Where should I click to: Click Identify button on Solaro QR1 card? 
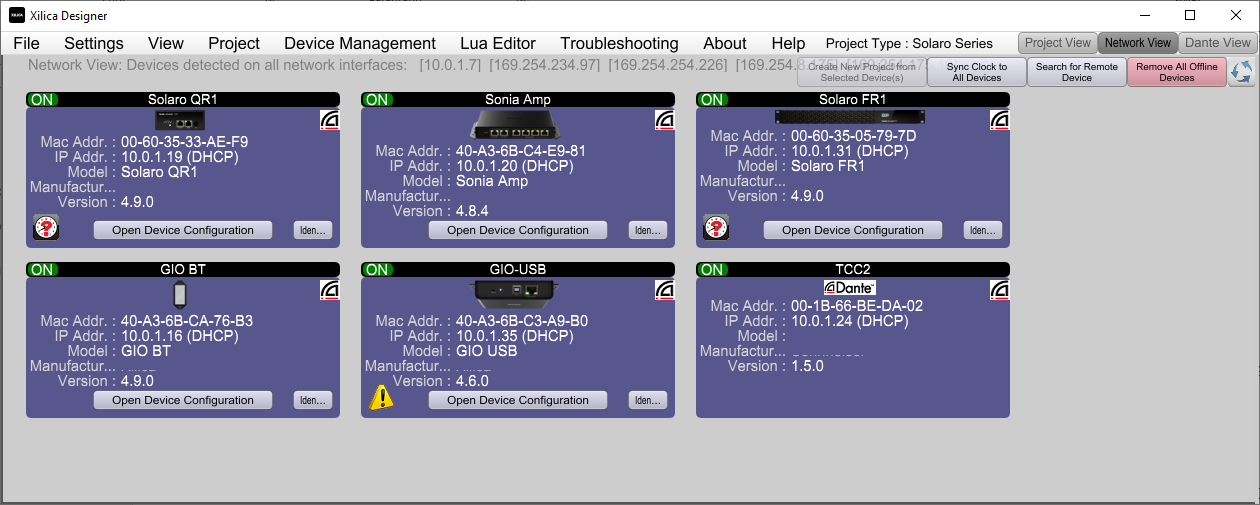[x=313, y=230]
